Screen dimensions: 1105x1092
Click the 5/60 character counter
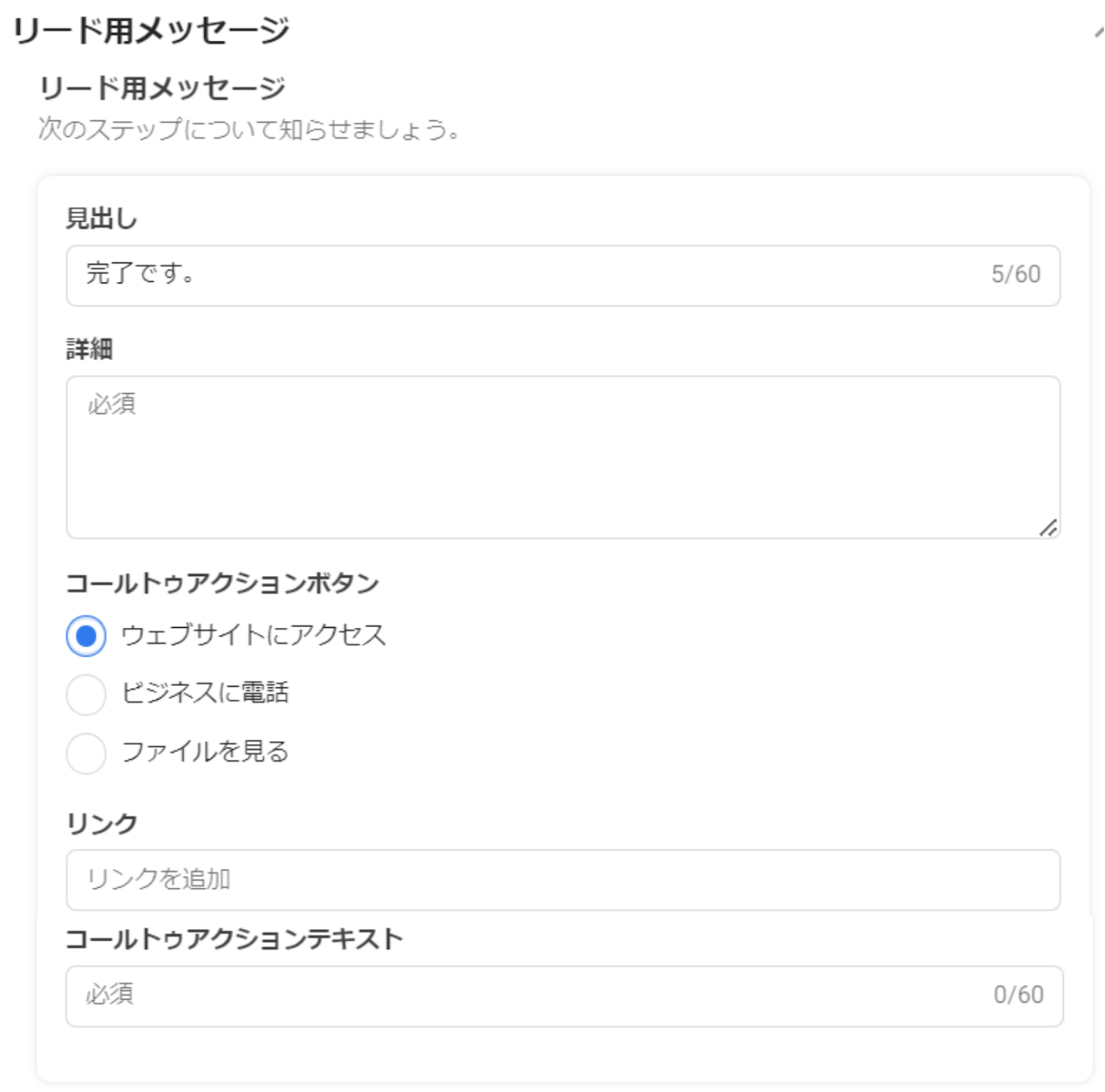click(1015, 275)
